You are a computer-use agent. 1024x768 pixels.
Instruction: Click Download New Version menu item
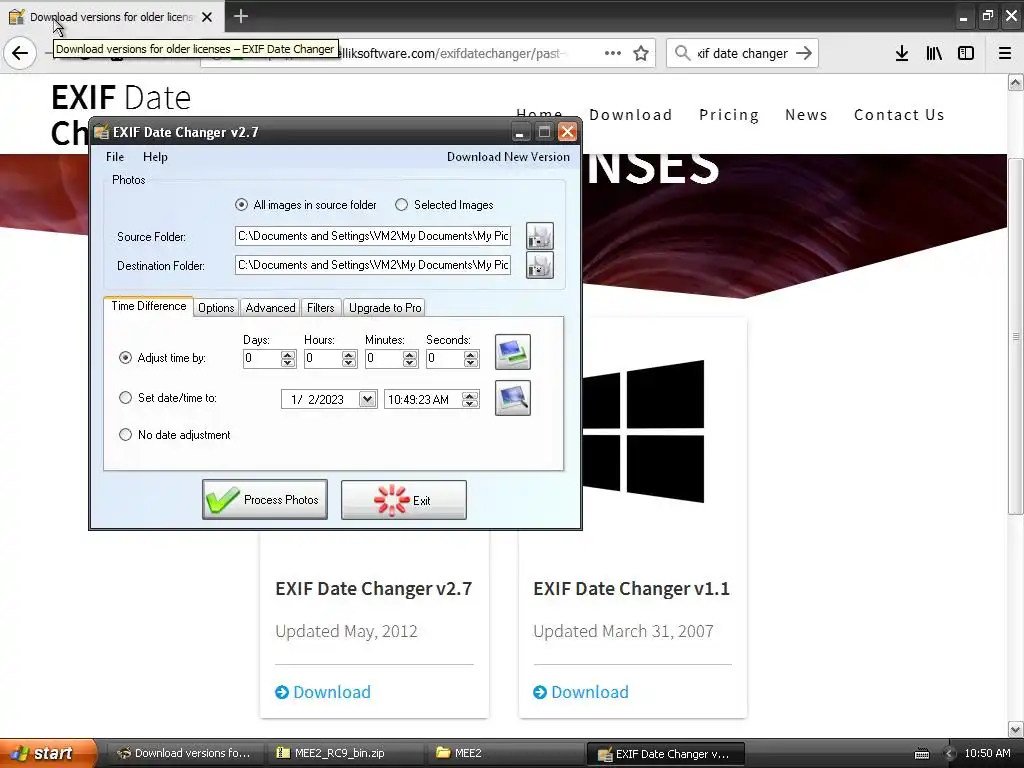[x=508, y=157]
